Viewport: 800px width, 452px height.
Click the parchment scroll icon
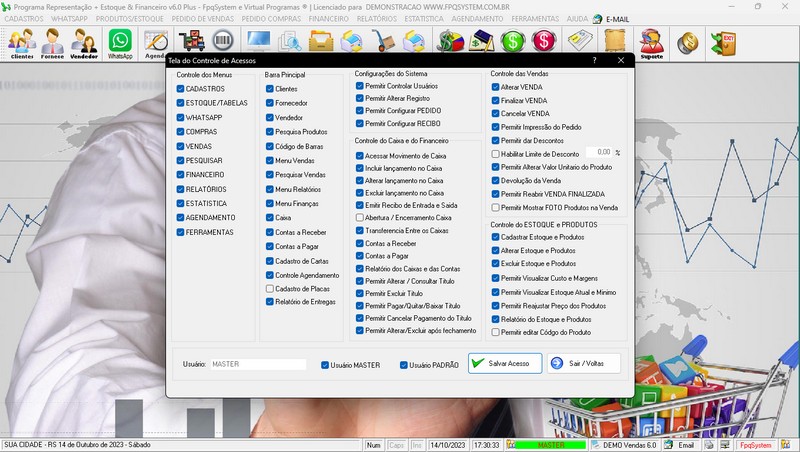point(615,41)
